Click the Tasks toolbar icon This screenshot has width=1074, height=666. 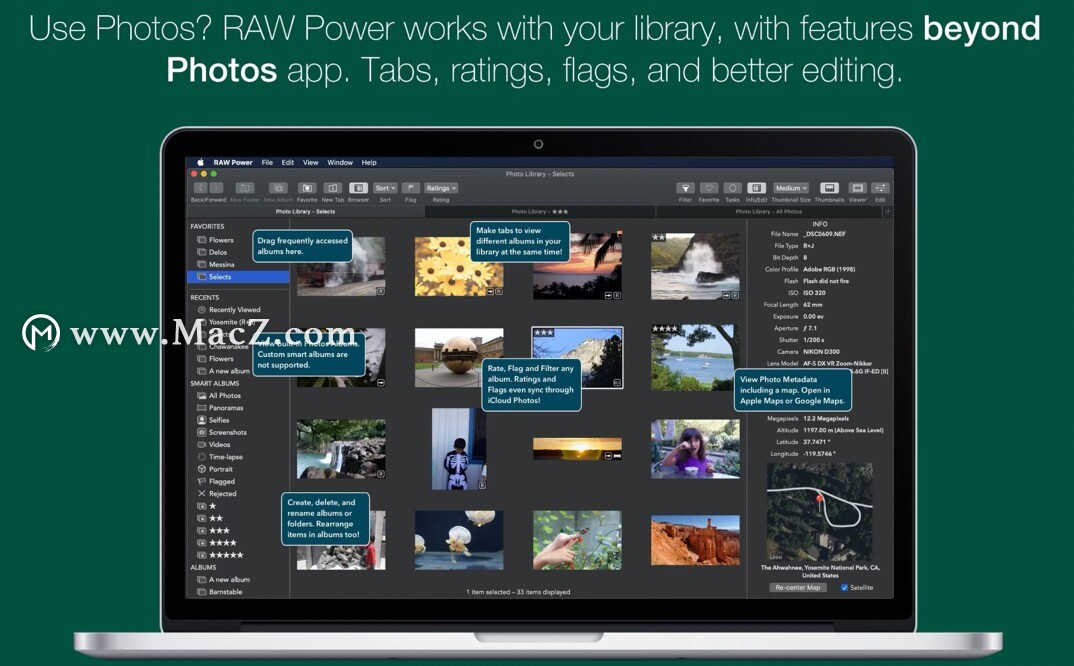pyautogui.click(x=732, y=188)
